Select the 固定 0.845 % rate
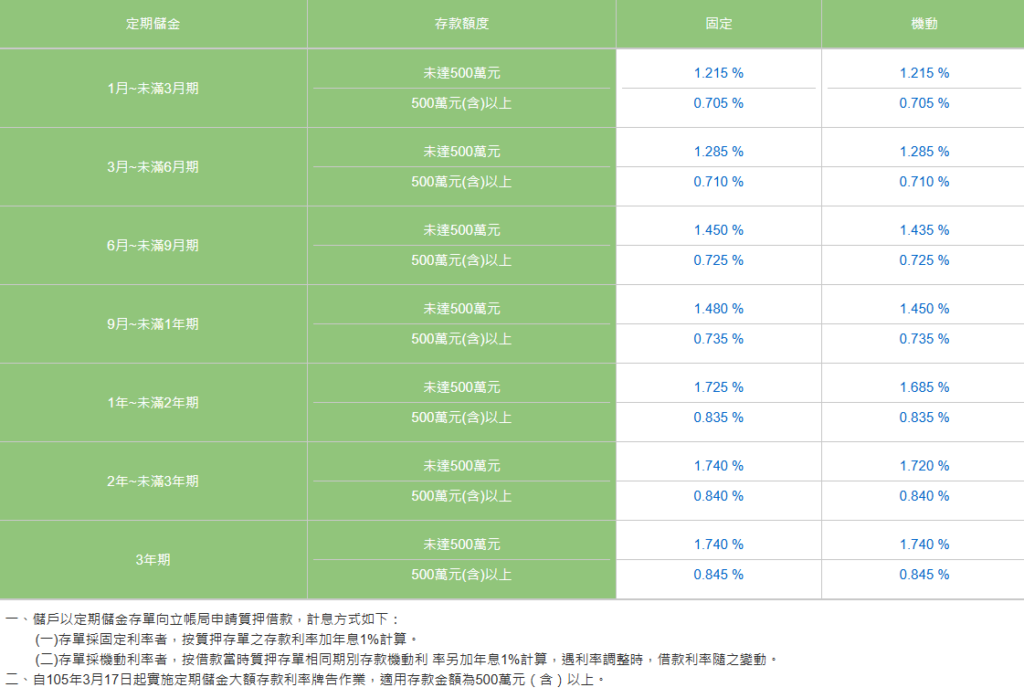This screenshot has height=698, width=1024. coord(718,575)
